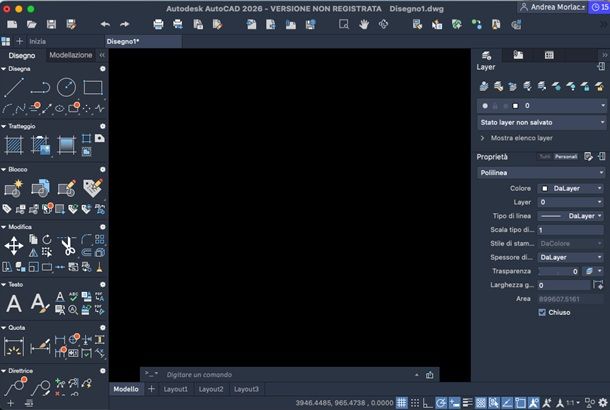Add a new layout with plus button
This screenshot has height=410, width=610.
point(151,389)
